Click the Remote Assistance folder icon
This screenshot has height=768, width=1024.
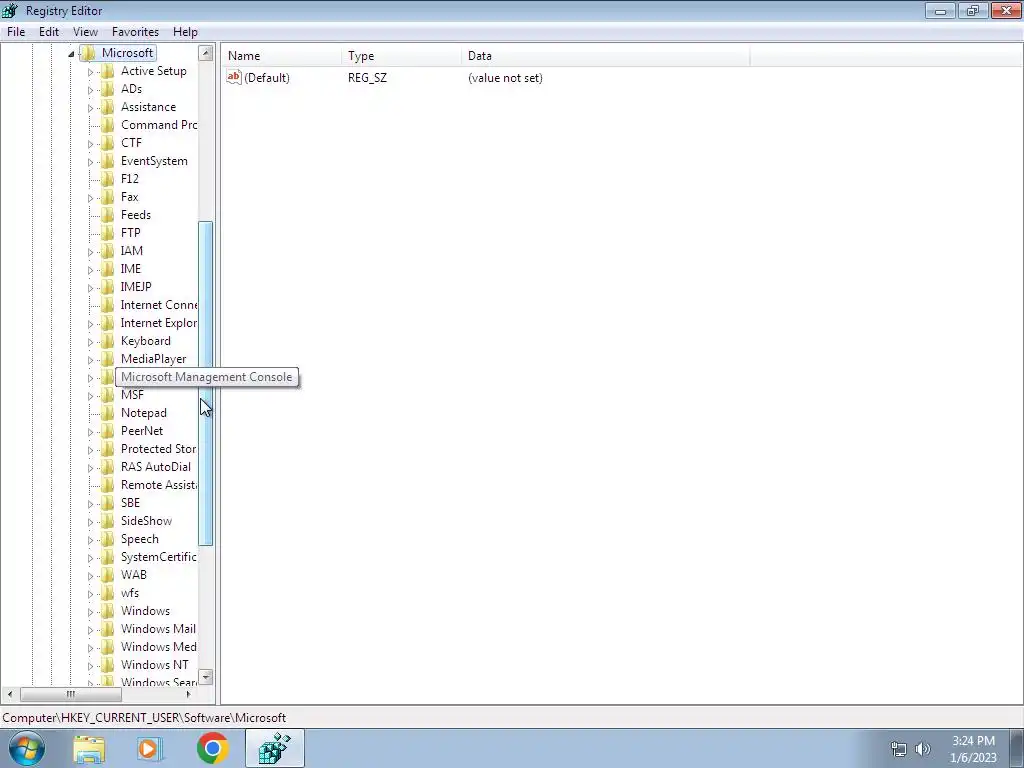pyautogui.click(x=108, y=485)
